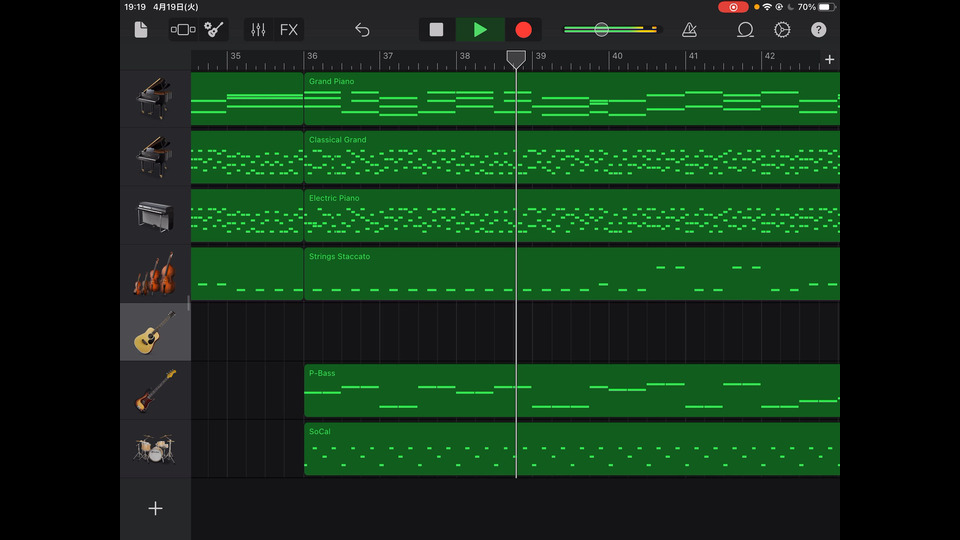The height and width of the screenshot is (540, 960).
Task: Start recording with the red Record button
Action: (x=523, y=30)
